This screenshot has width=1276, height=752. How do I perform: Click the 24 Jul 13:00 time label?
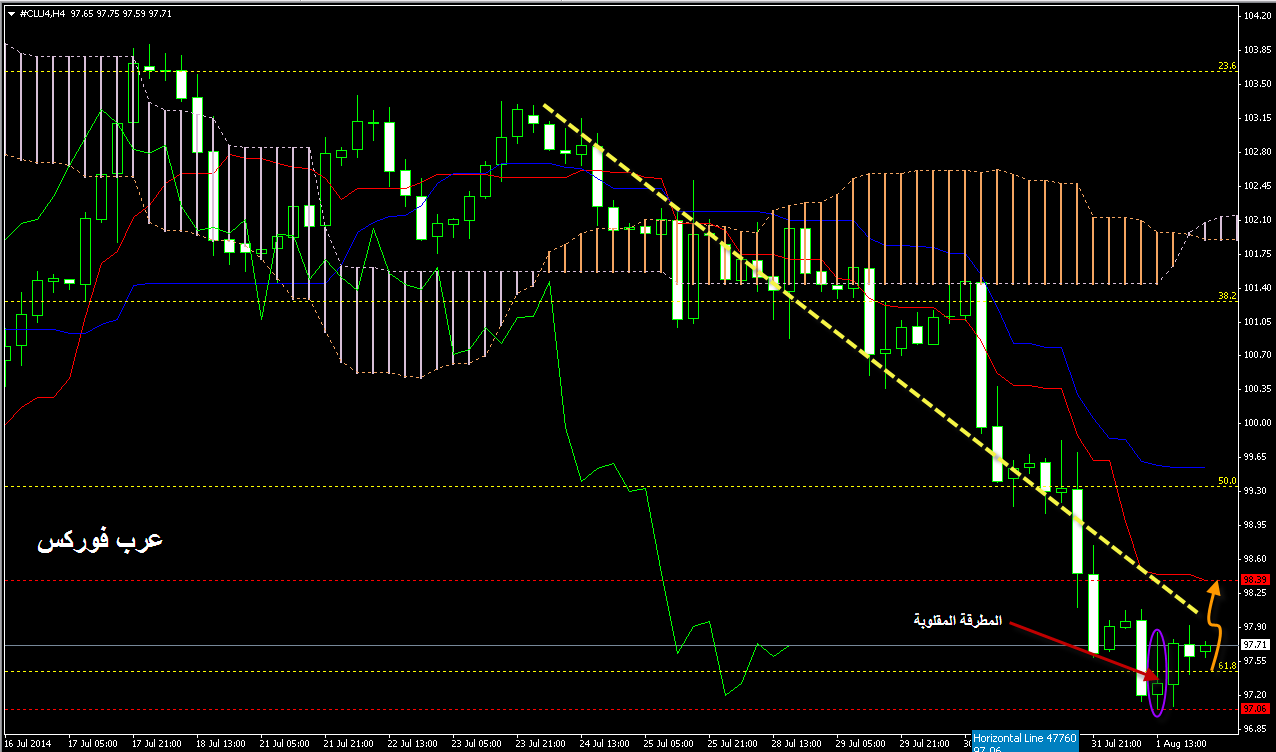(605, 744)
